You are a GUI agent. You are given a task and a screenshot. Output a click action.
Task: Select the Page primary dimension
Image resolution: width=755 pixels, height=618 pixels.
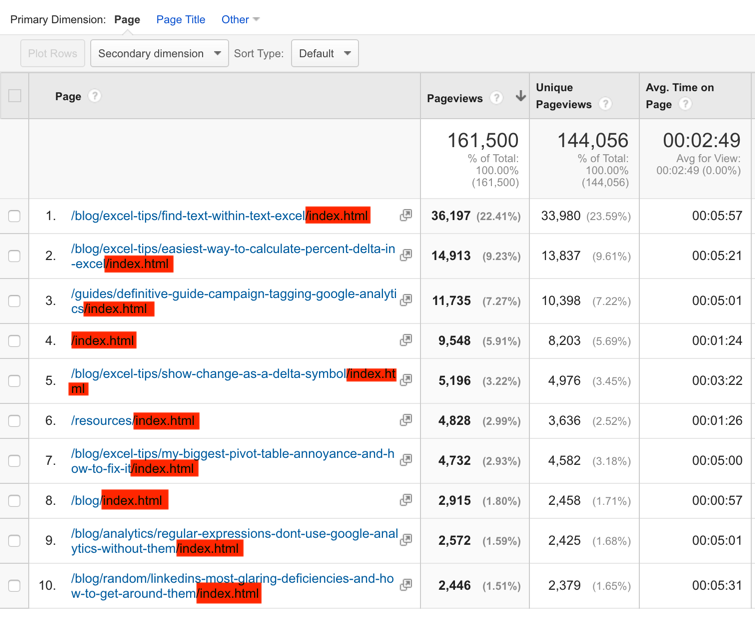[127, 19]
